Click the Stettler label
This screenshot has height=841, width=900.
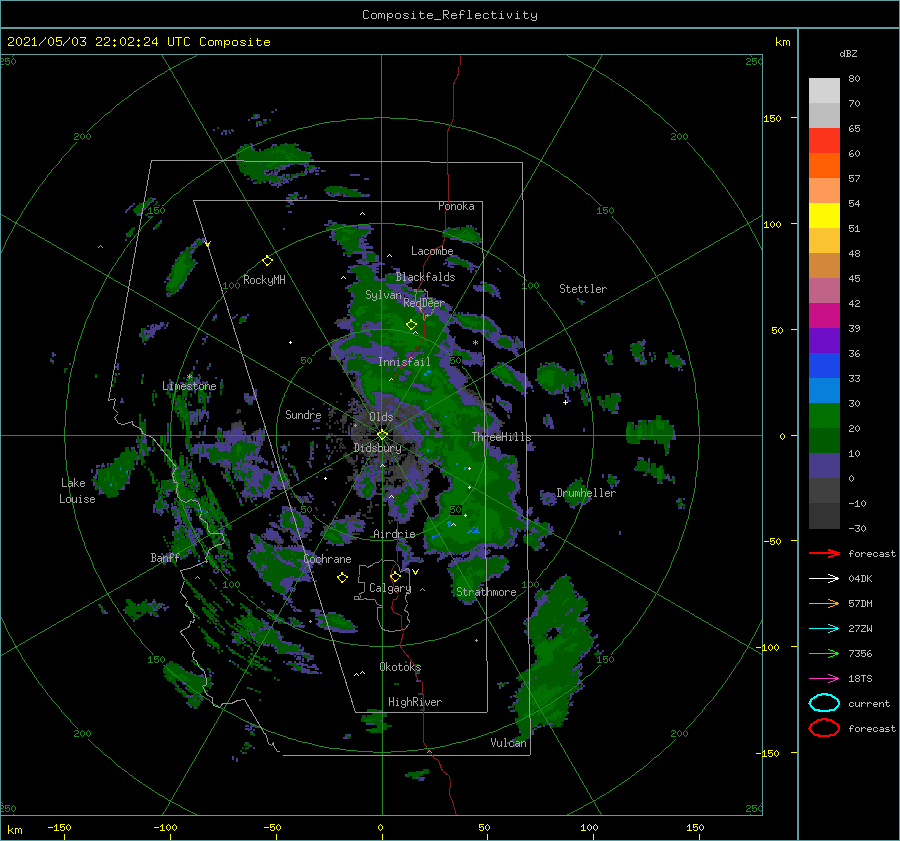click(x=583, y=289)
